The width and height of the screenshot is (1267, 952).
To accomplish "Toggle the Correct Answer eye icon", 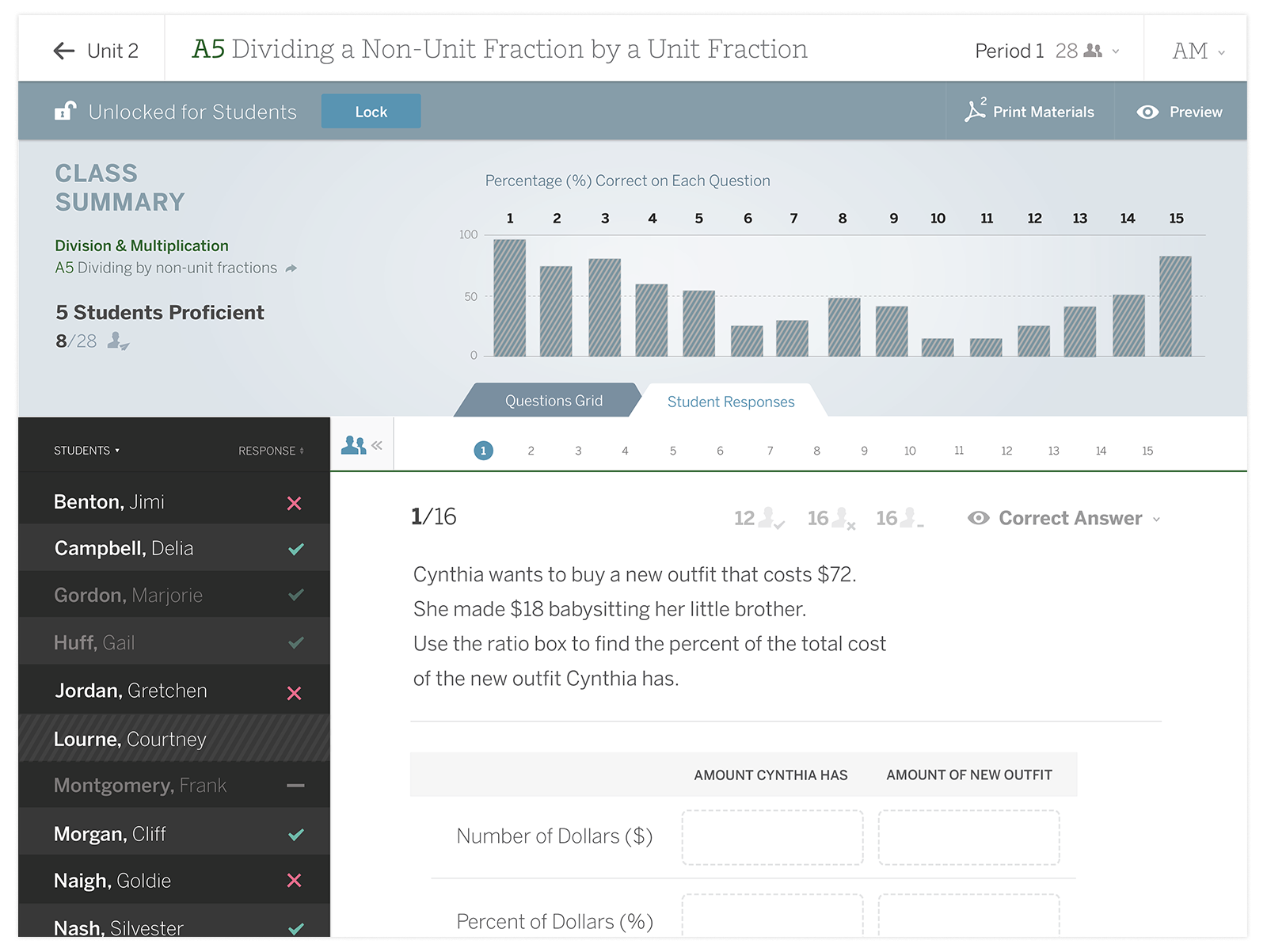I will (979, 518).
